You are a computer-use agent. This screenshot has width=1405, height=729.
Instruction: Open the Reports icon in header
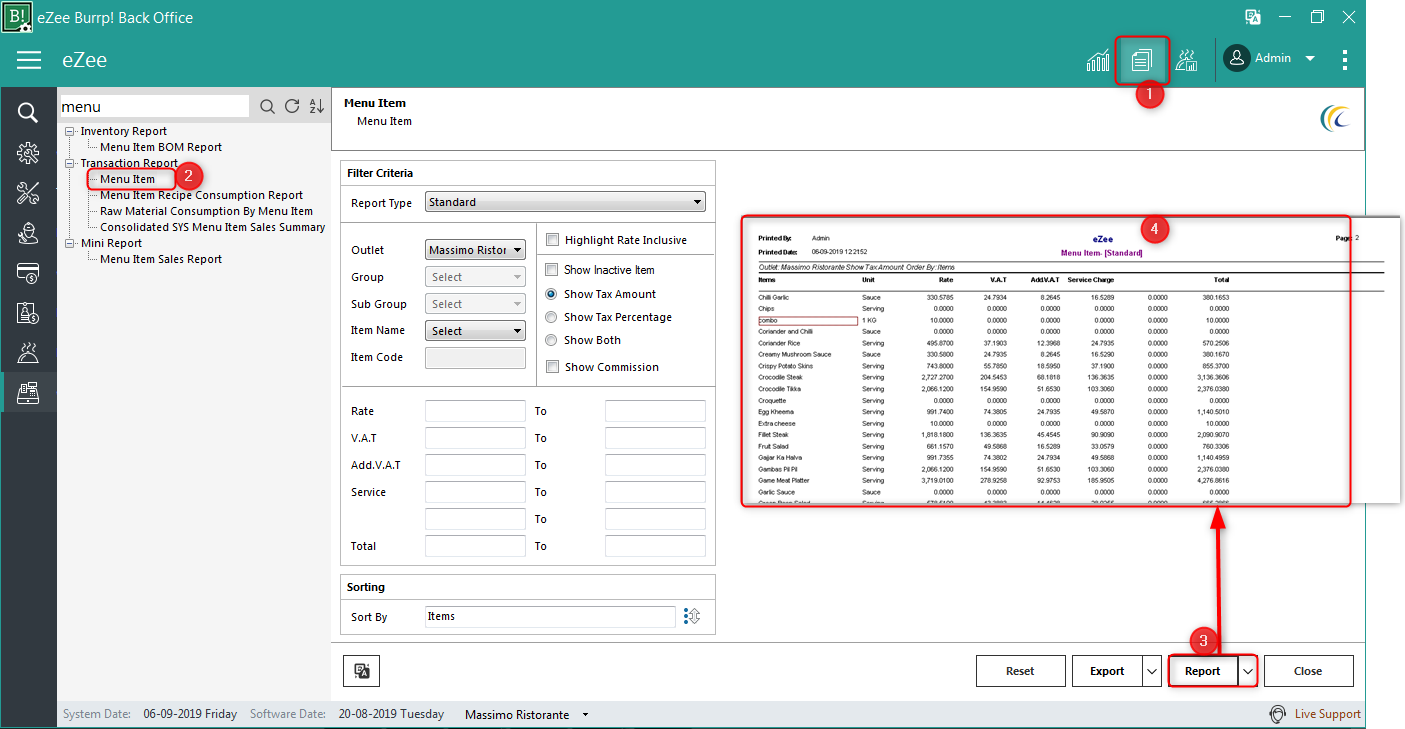point(1142,60)
